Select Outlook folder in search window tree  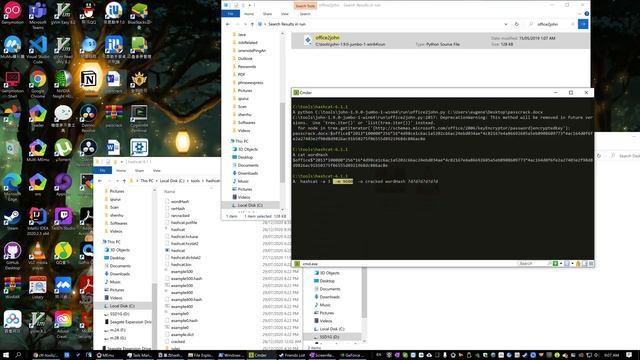(x=245, y=58)
